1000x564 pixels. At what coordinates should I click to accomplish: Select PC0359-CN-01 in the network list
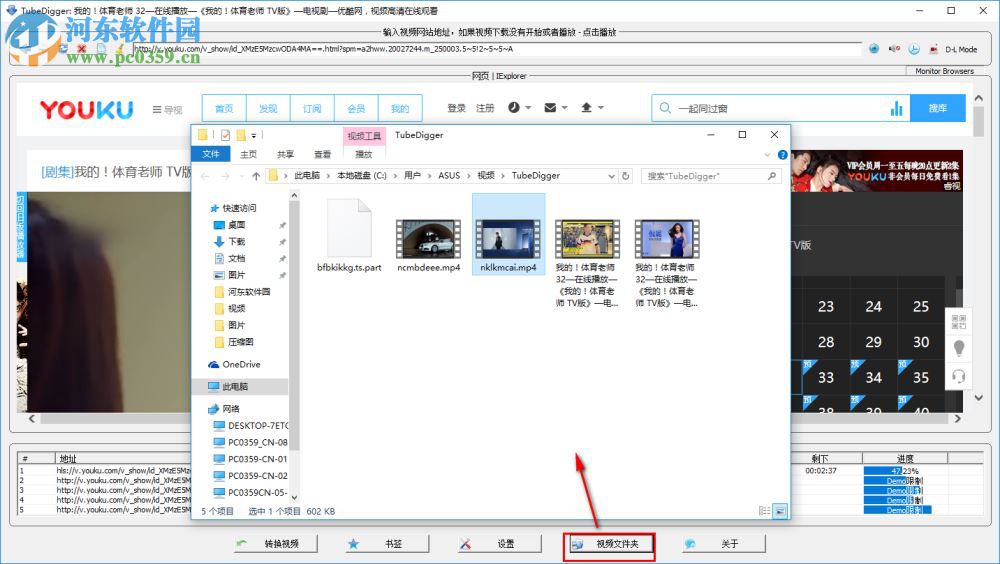257,459
